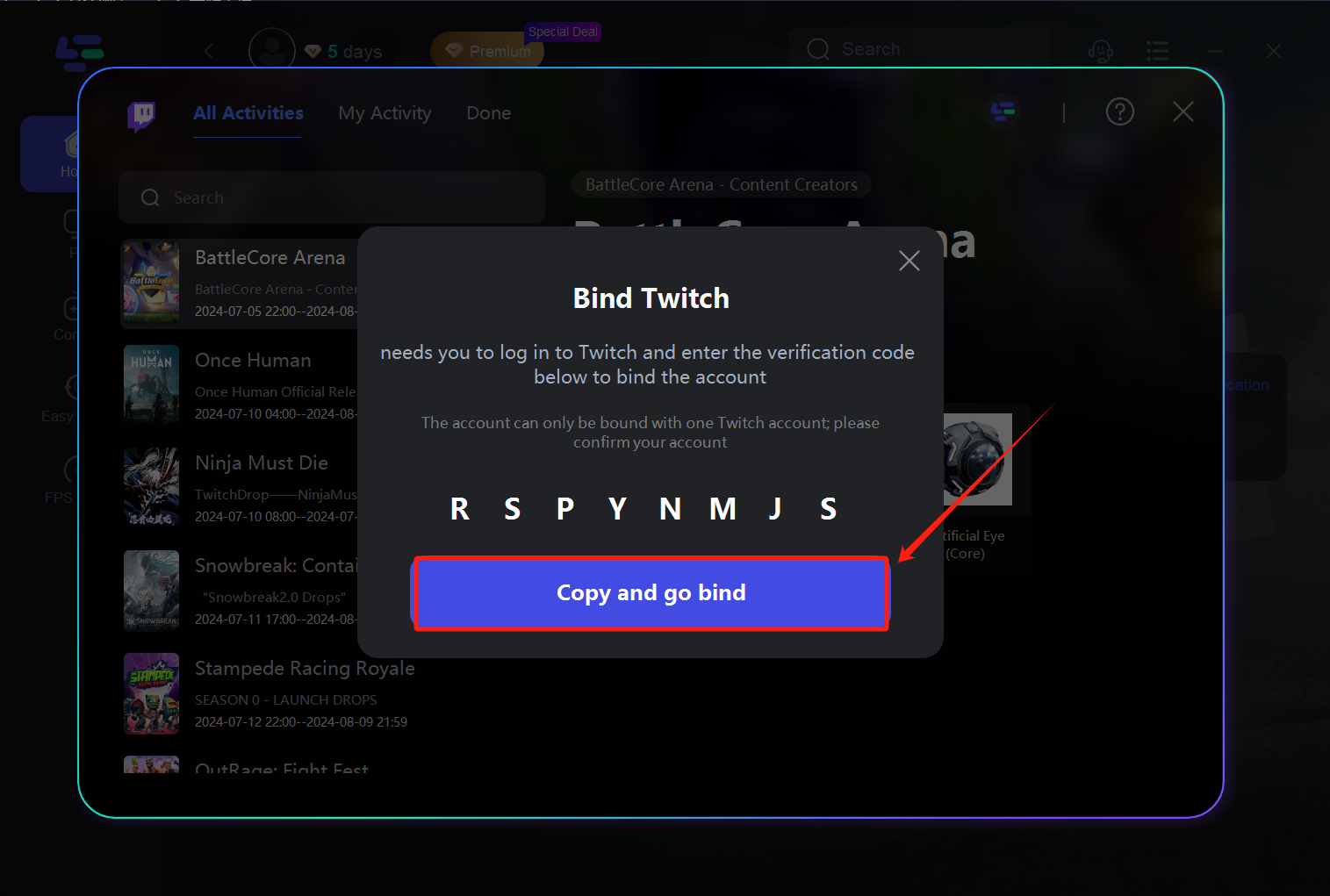This screenshot has width=1330, height=896.
Task: Close the Bind Twitch dialog
Action: pos(909,261)
